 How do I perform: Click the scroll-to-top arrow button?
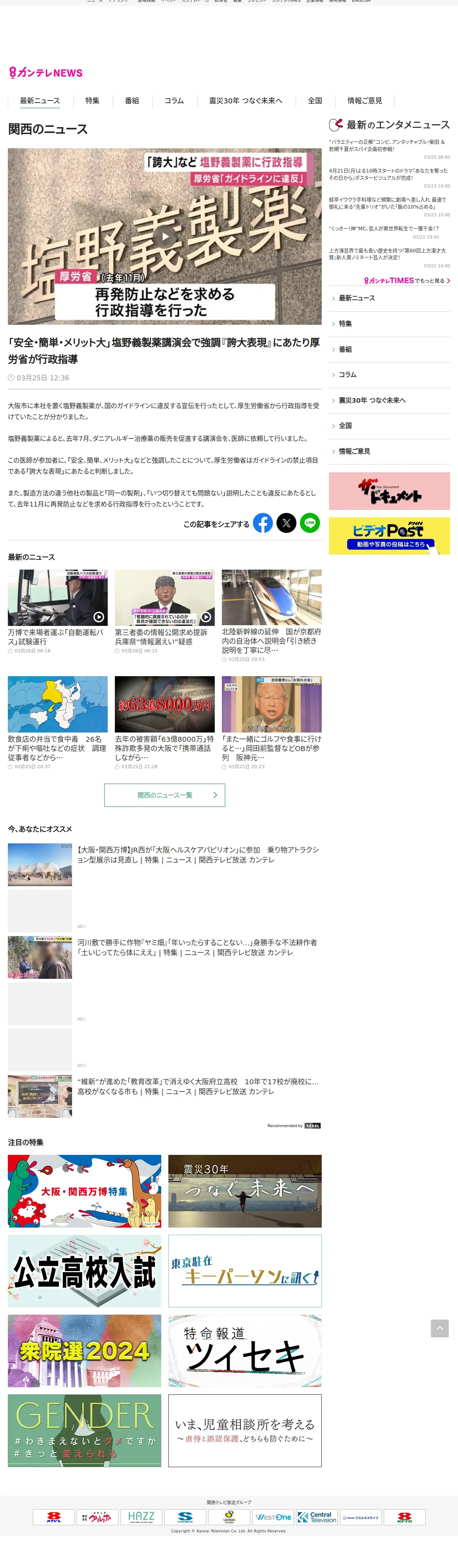pyautogui.click(x=440, y=1328)
